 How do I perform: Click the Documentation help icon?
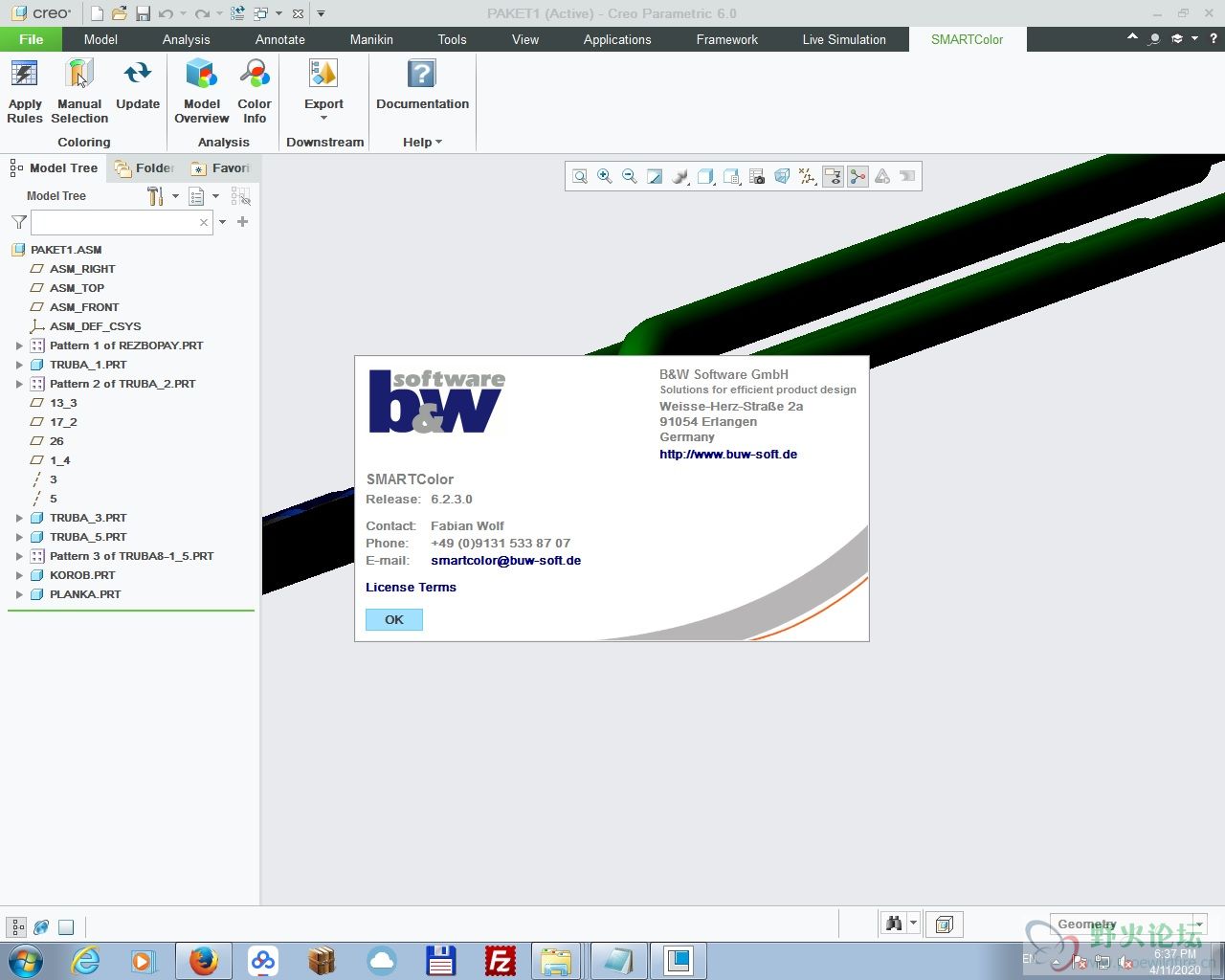coord(422,85)
